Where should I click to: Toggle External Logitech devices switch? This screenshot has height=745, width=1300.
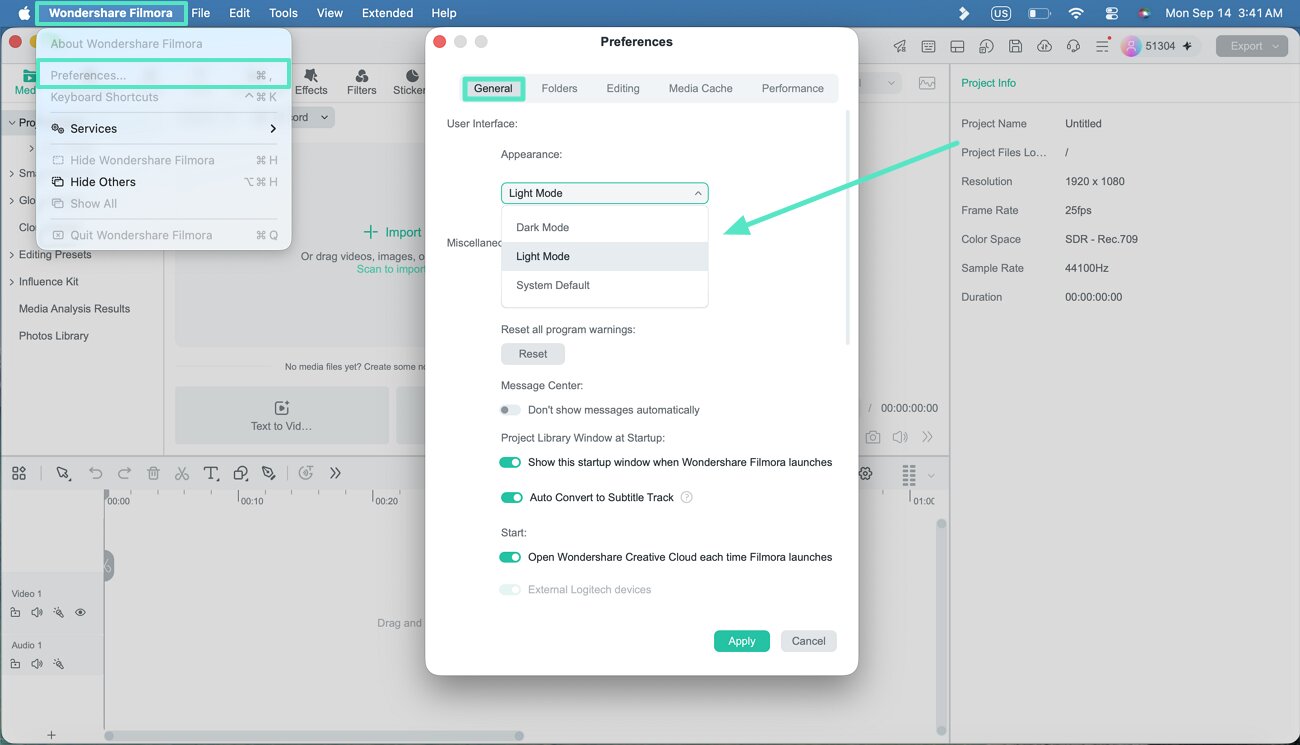pyautogui.click(x=510, y=590)
